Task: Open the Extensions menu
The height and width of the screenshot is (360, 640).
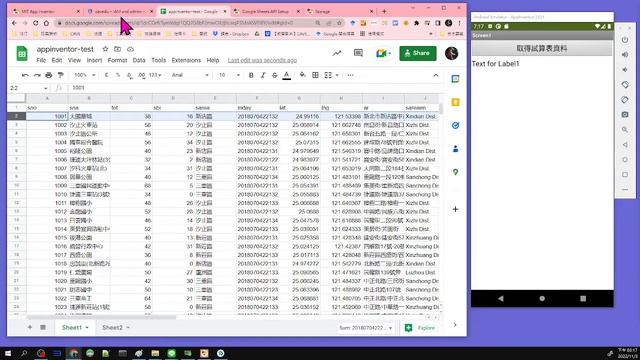Action: click(186, 60)
